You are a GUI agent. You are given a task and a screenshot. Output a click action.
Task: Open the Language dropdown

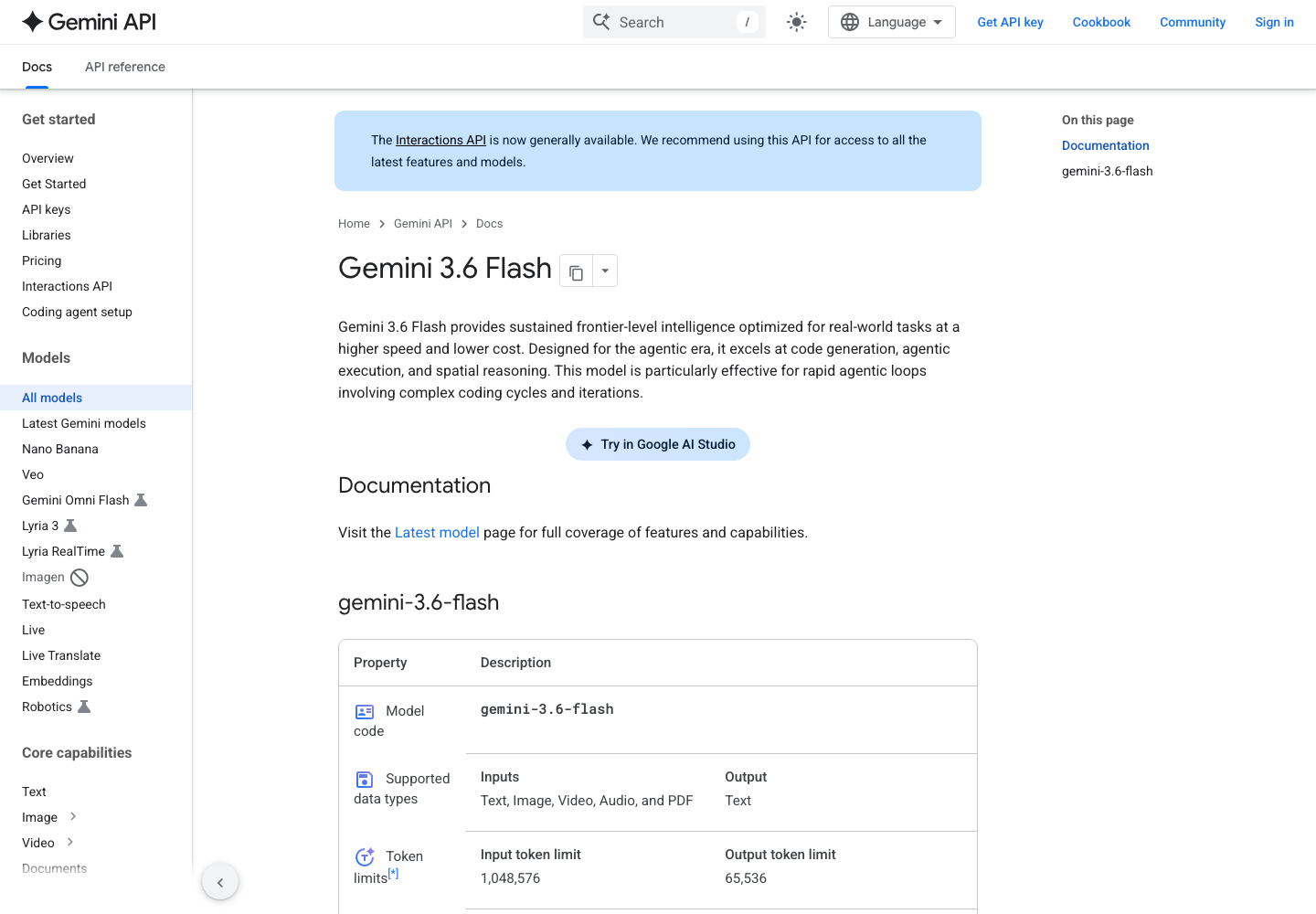click(x=892, y=22)
